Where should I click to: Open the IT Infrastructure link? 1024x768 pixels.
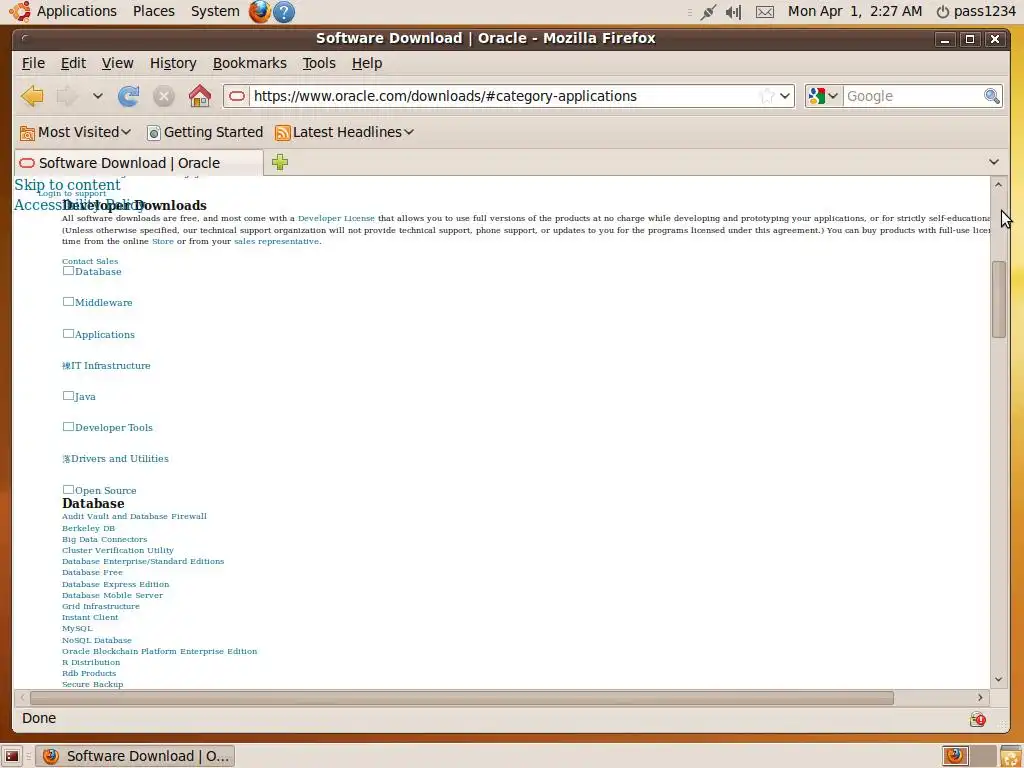click(110, 366)
